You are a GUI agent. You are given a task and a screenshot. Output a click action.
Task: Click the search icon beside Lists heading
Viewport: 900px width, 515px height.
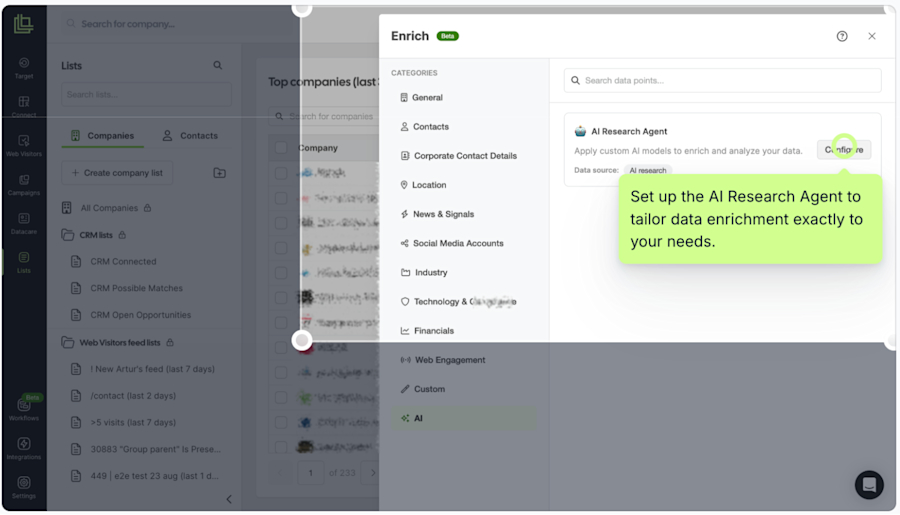point(218,65)
